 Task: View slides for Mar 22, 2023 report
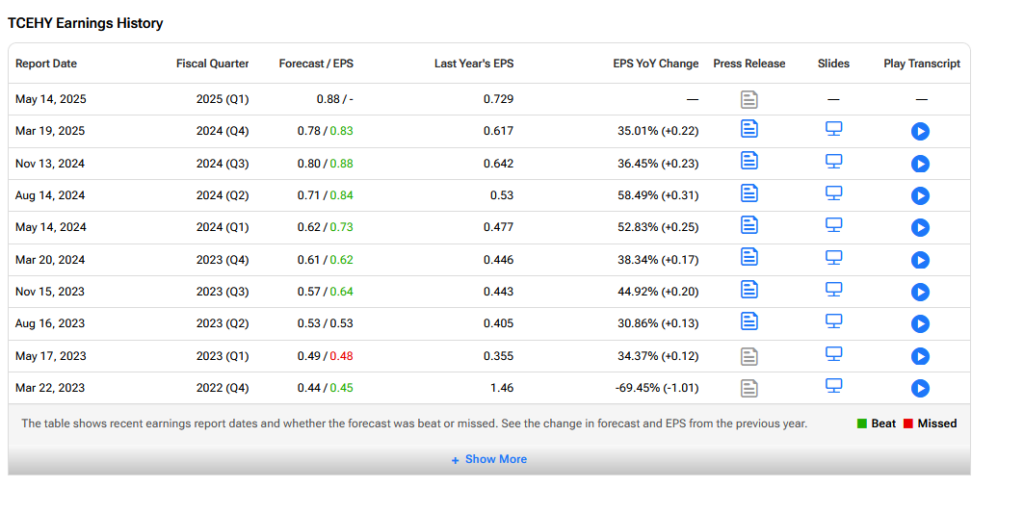point(833,386)
